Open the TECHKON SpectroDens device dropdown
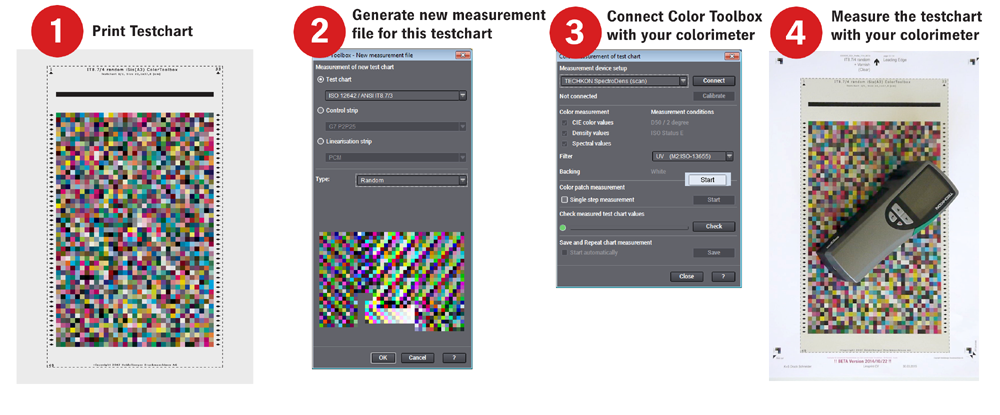 624,81
